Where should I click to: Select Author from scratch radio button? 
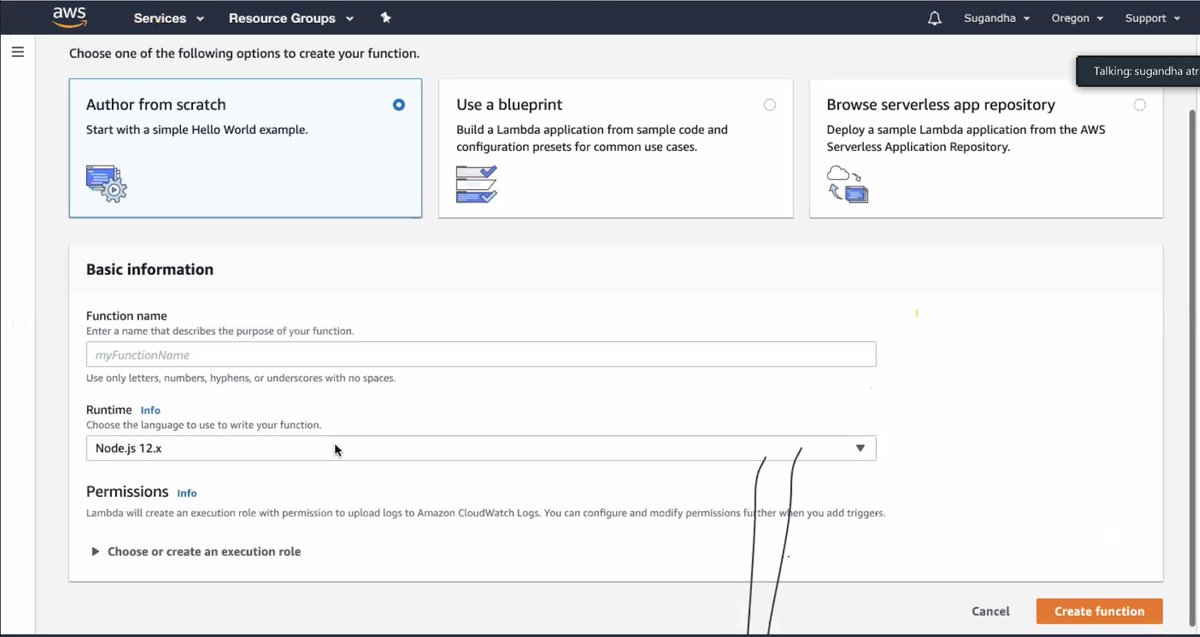coord(399,105)
